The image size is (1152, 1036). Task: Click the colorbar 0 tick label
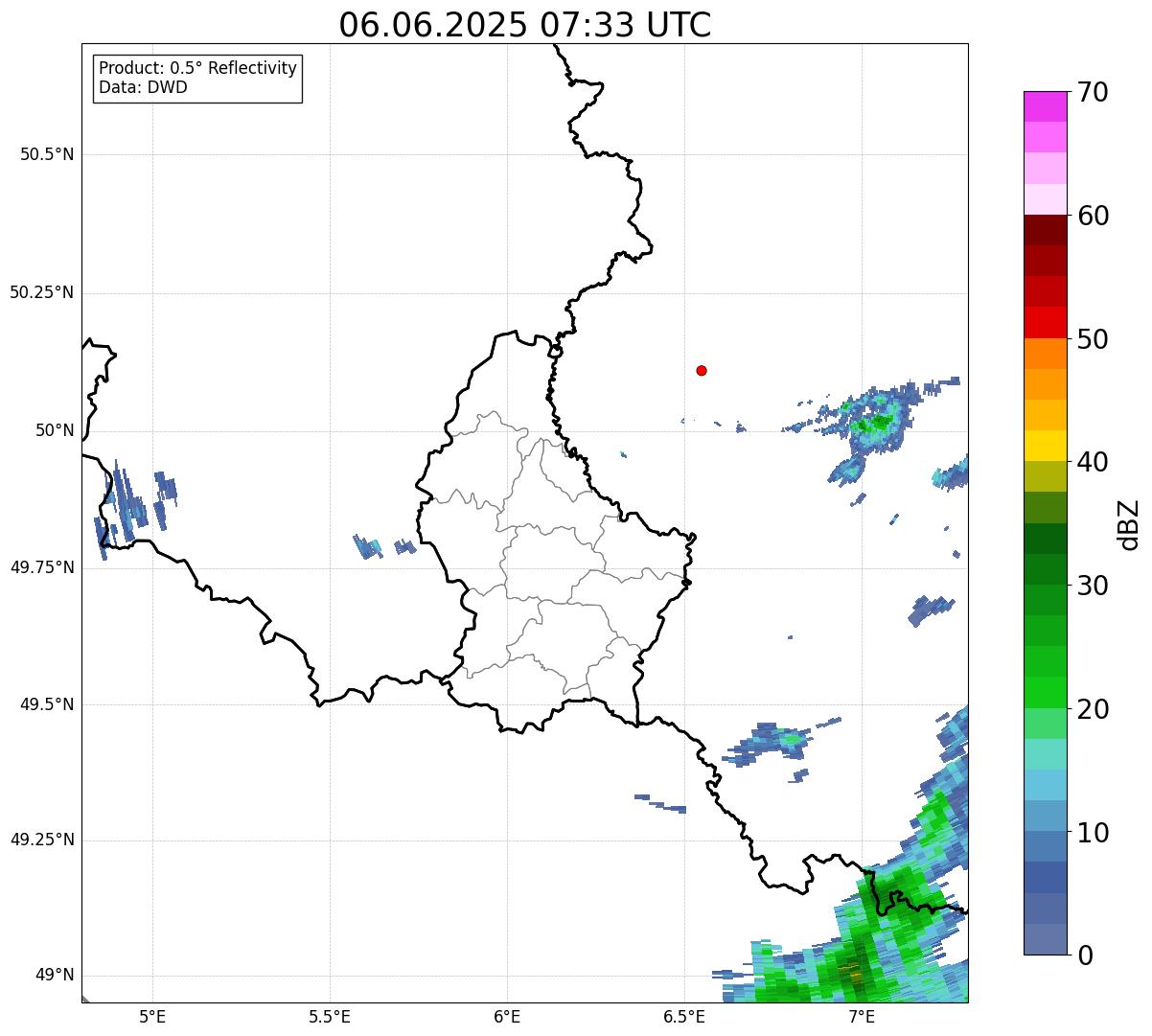pos(1085,955)
